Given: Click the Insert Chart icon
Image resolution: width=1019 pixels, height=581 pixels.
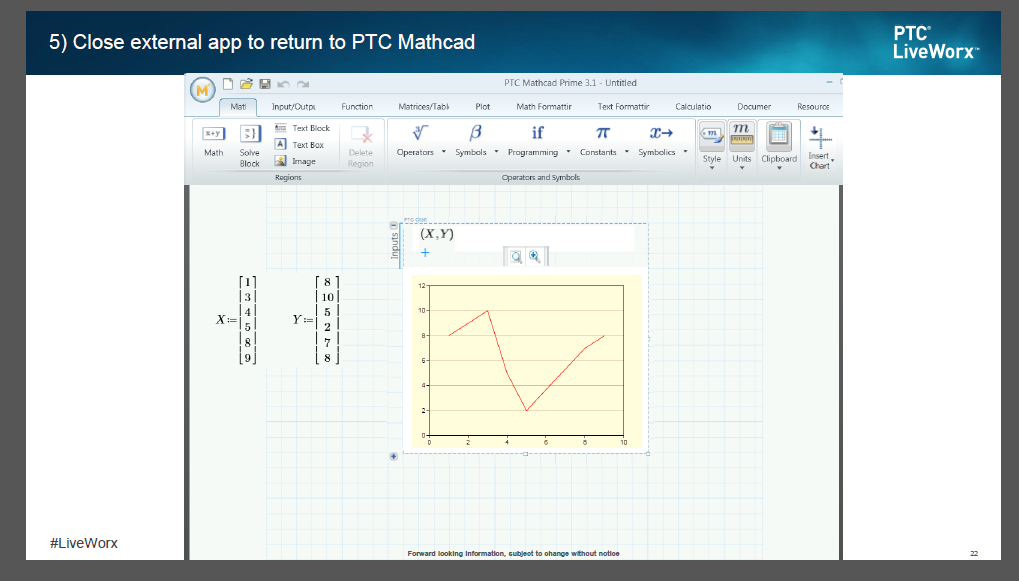Looking at the screenshot, I should [x=819, y=138].
